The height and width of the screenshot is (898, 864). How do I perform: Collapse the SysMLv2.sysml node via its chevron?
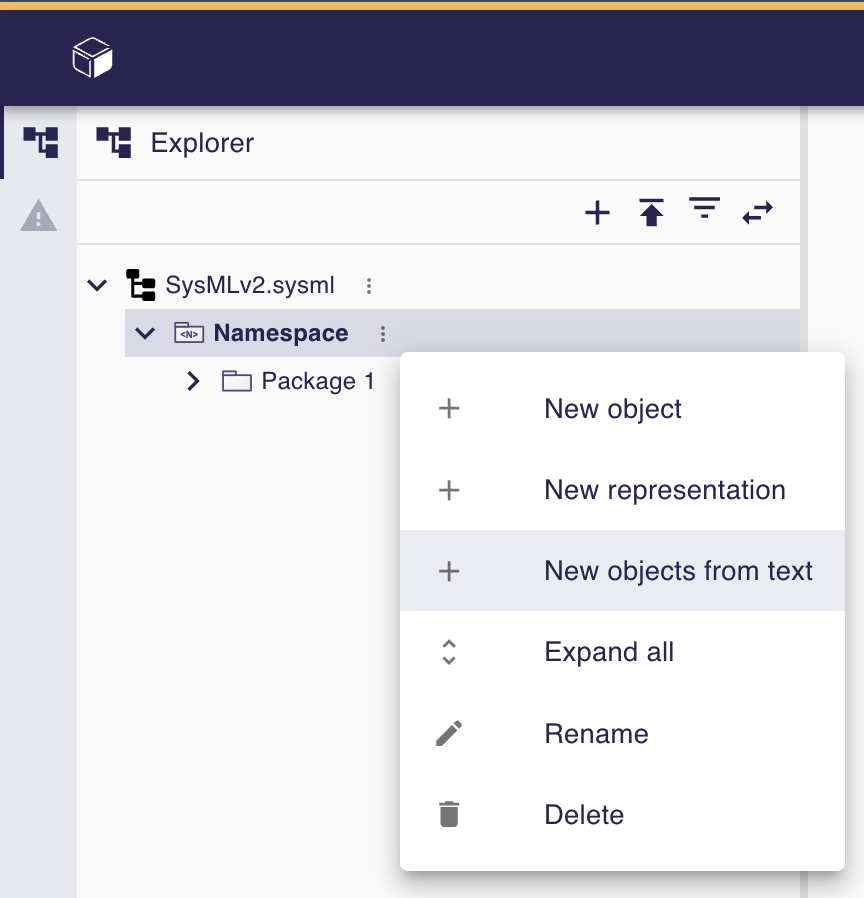click(x=97, y=285)
